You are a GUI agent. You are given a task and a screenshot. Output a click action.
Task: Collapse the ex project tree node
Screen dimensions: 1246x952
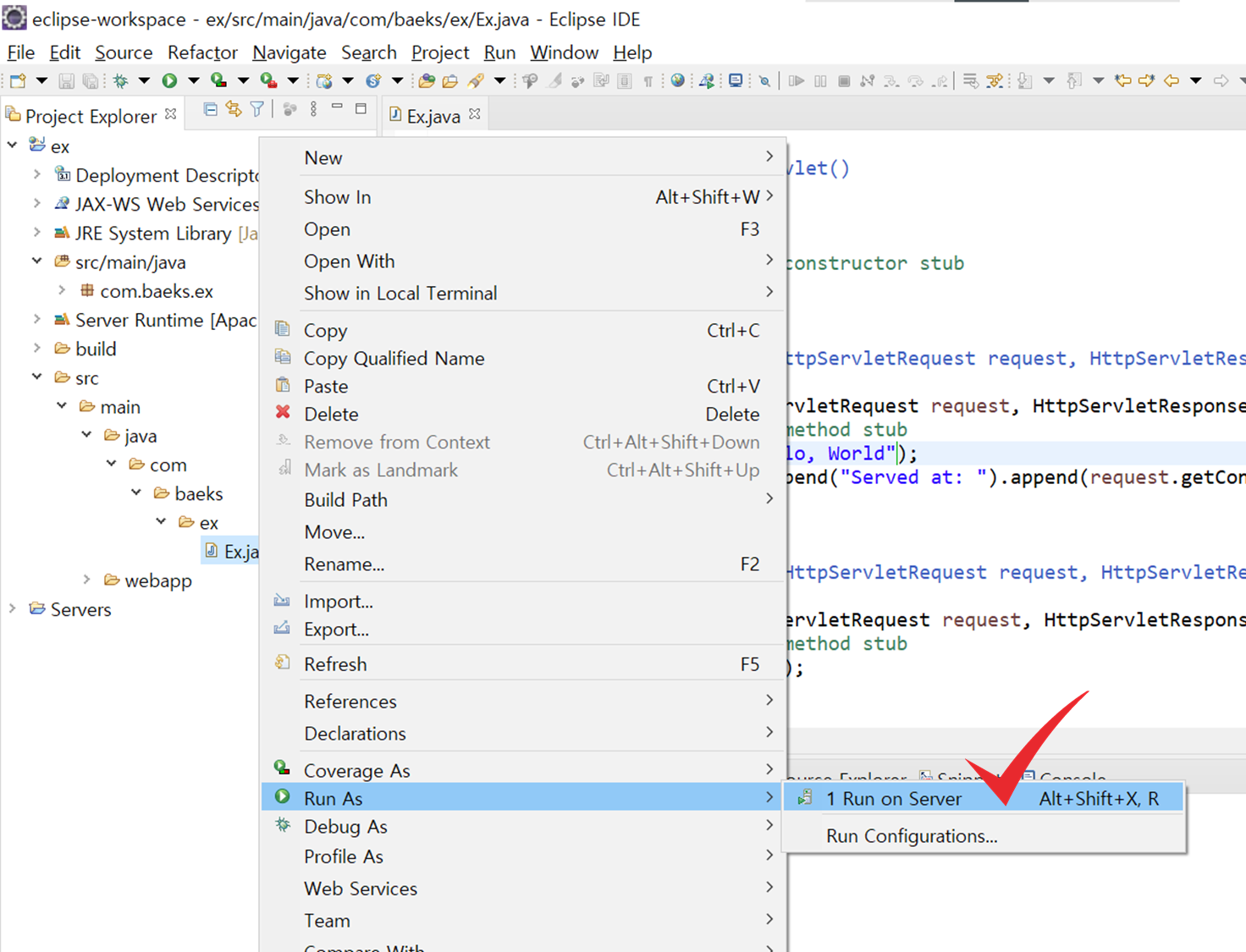(x=13, y=145)
